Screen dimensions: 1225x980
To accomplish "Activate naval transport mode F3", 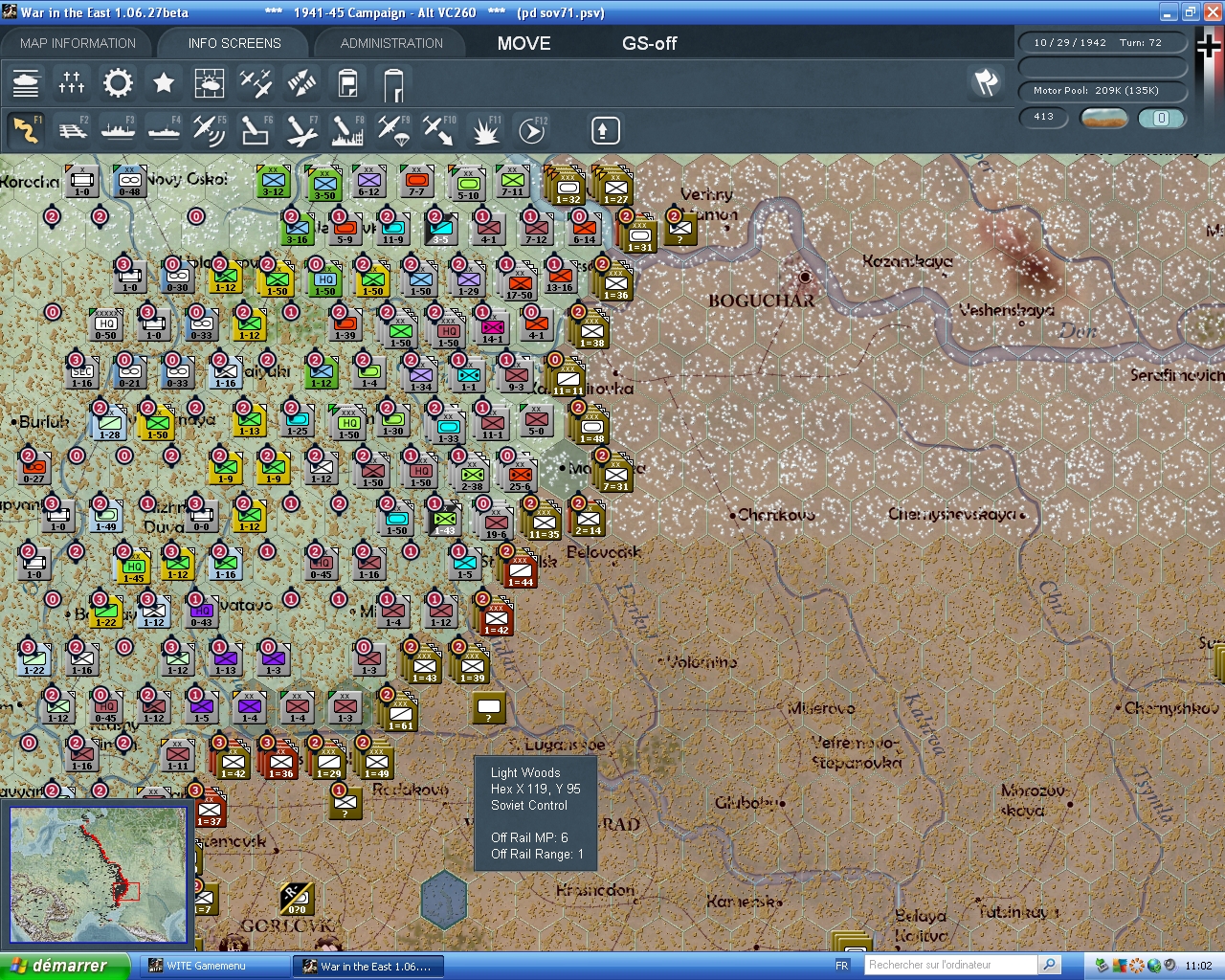I will coord(118,129).
